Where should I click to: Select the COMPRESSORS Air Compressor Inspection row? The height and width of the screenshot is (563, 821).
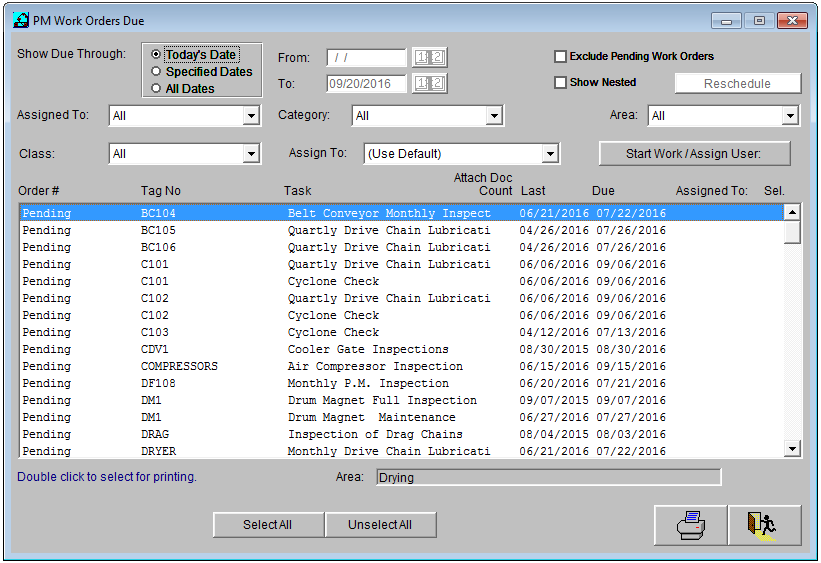(402, 366)
